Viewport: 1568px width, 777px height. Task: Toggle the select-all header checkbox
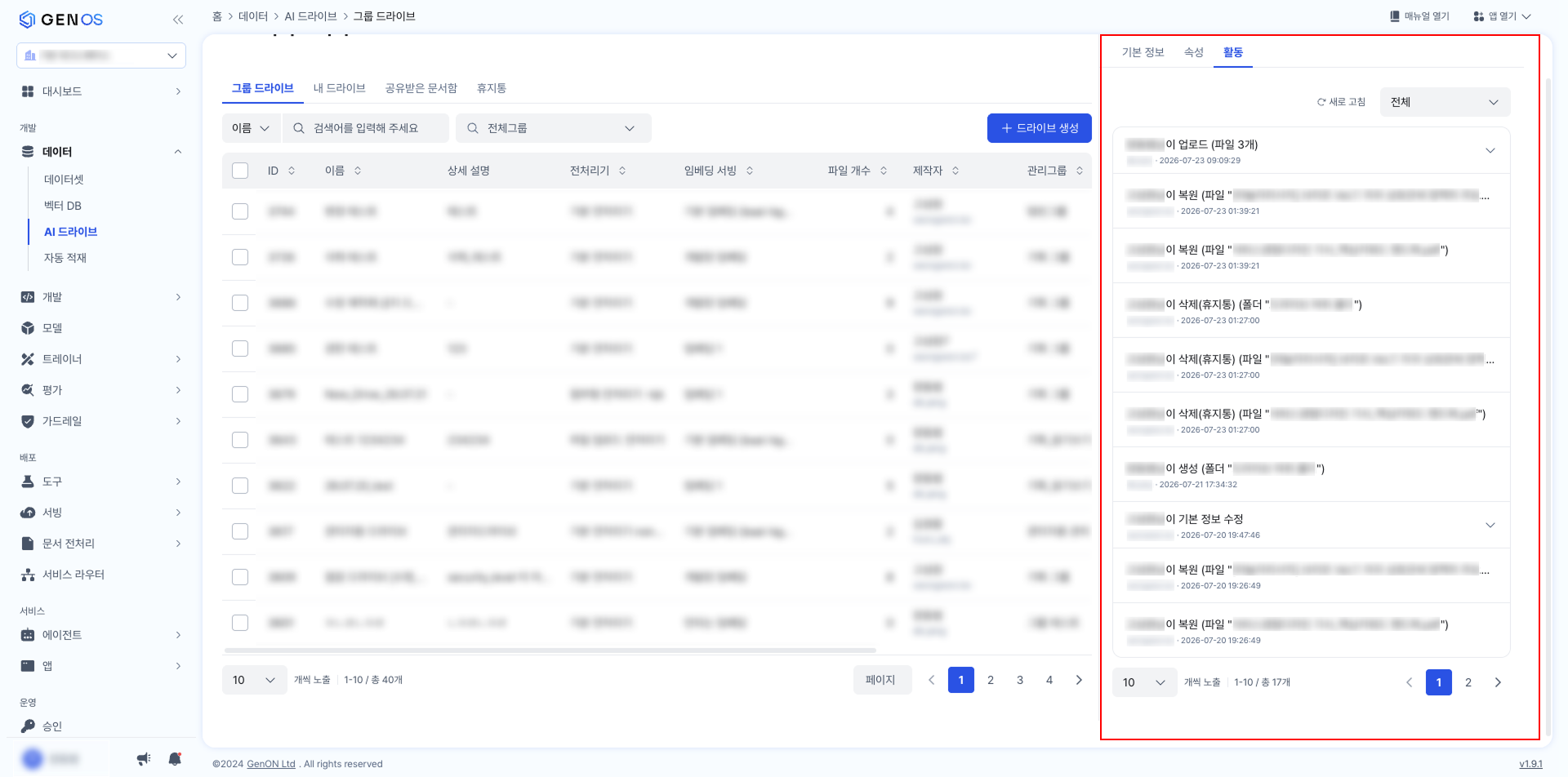[x=240, y=171]
